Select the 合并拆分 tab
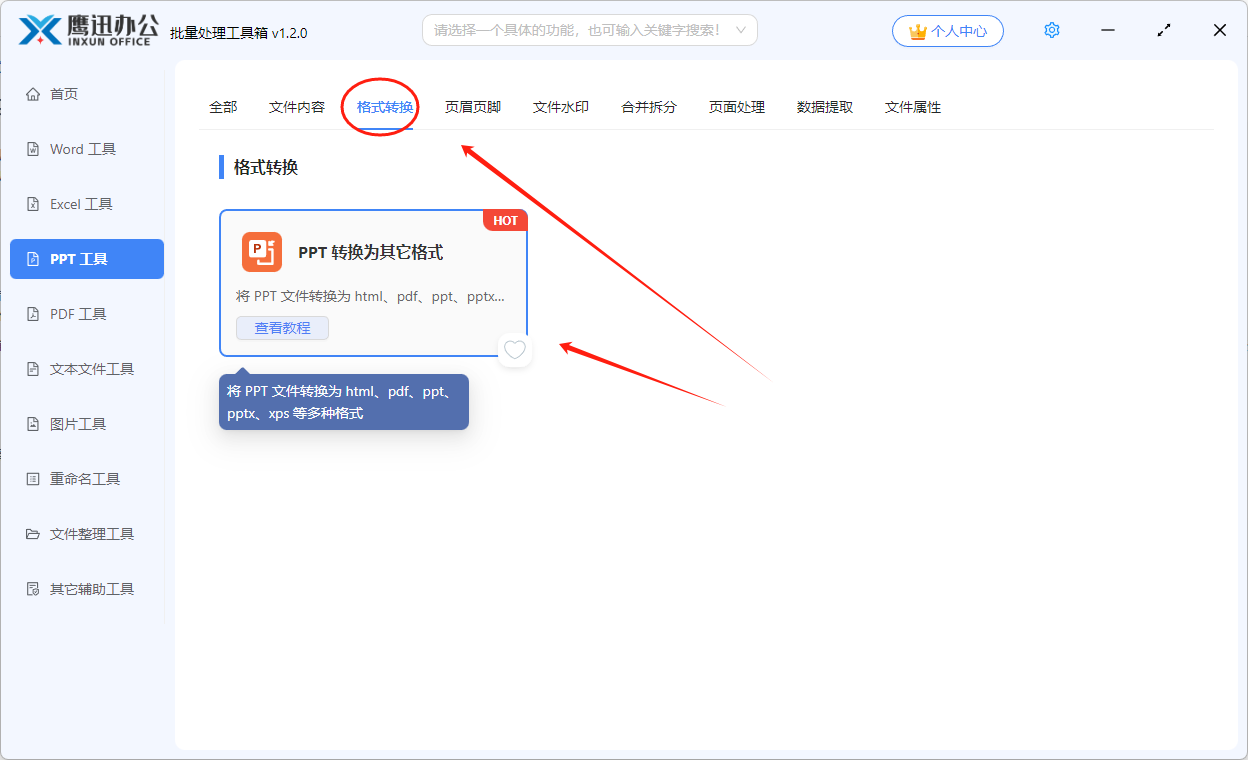Viewport: 1248px width, 760px height. coord(649,107)
